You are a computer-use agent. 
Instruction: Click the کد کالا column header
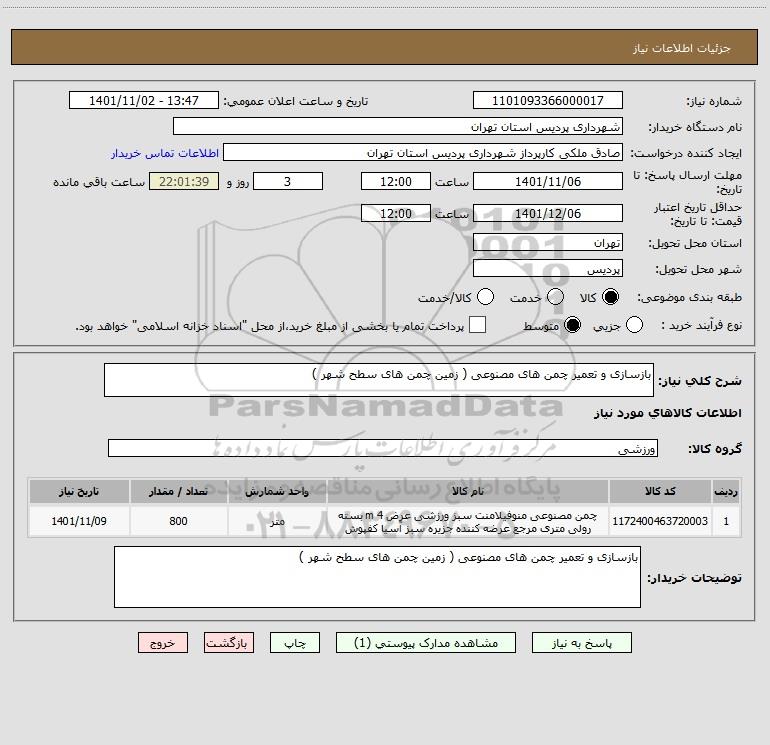(x=660, y=492)
